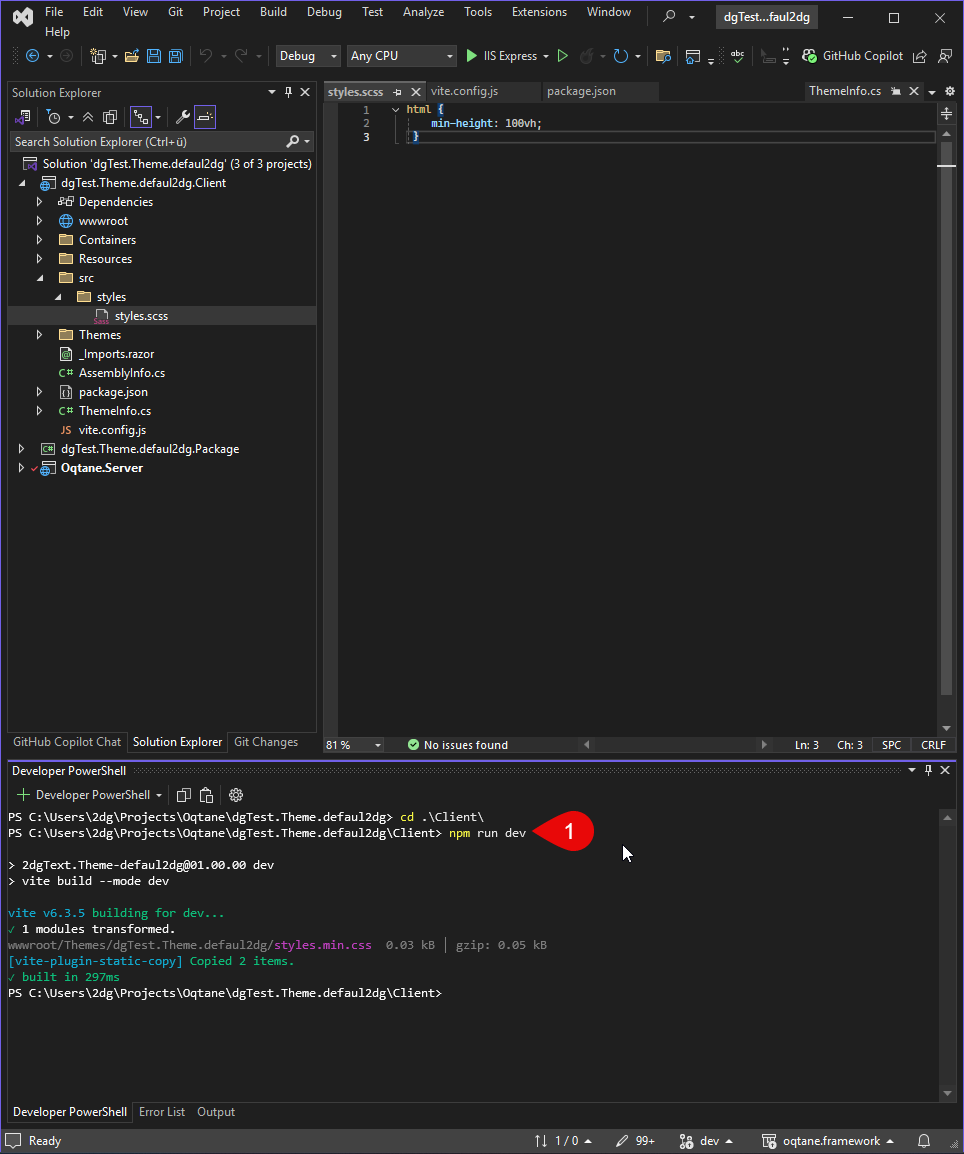Toggle auto-hide pin on Solution Explorer panel
964x1154 pixels.
click(x=288, y=92)
